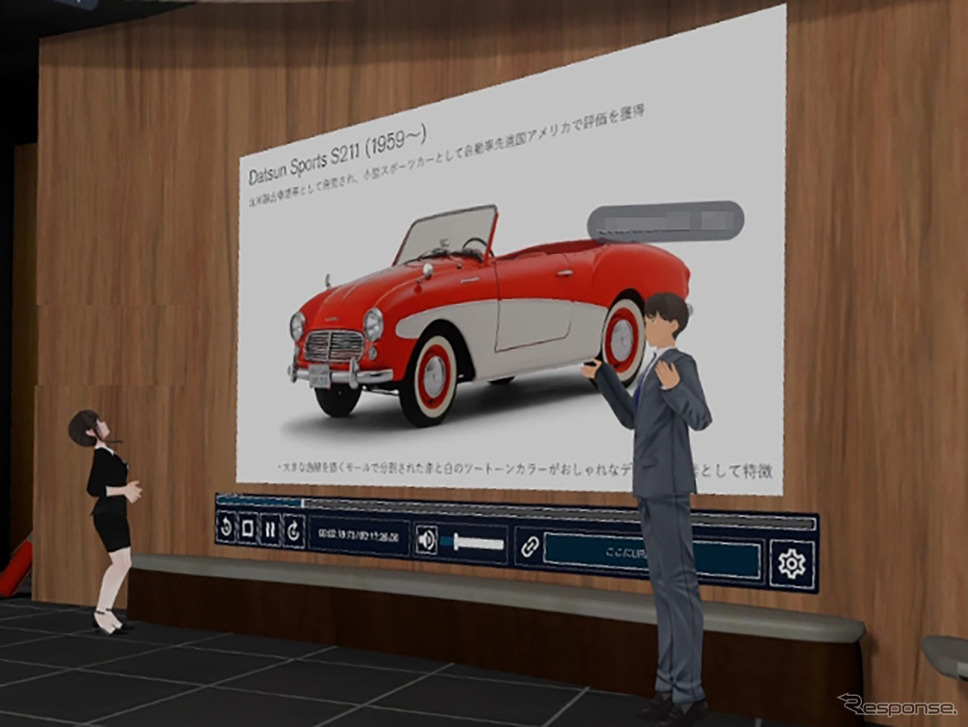Rewind the video with the rewind icon
Screen dimensions: 968x727
pos(226,528)
